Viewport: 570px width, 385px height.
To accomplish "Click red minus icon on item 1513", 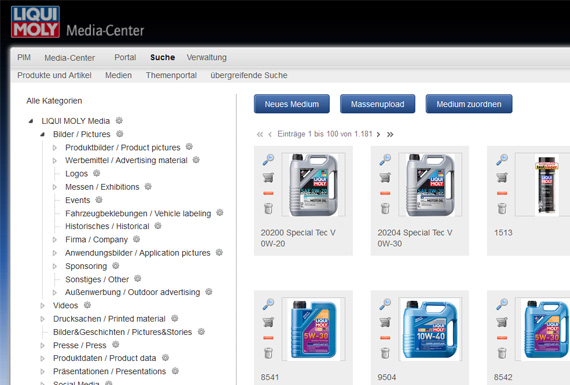I will [502, 193].
